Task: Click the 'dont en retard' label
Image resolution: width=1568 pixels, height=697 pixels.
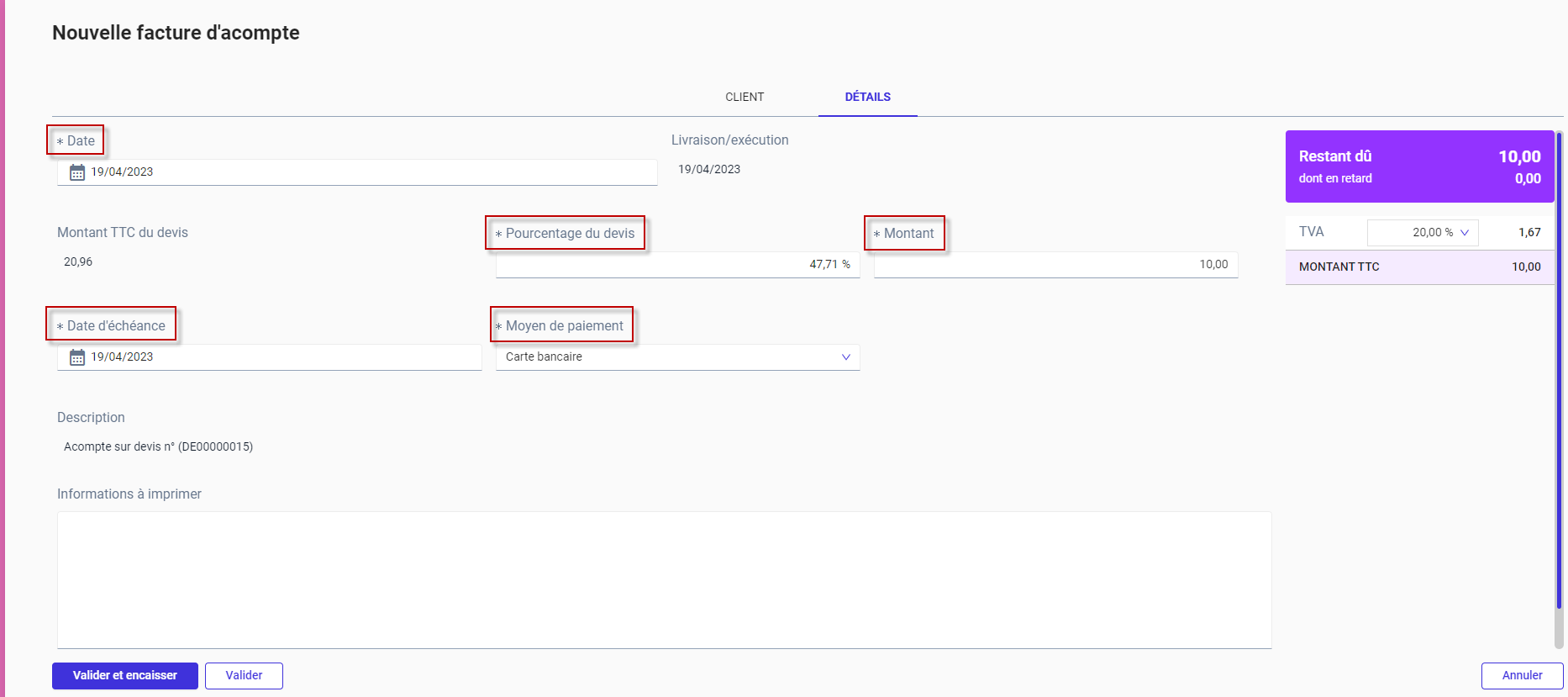Action: (x=1335, y=178)
